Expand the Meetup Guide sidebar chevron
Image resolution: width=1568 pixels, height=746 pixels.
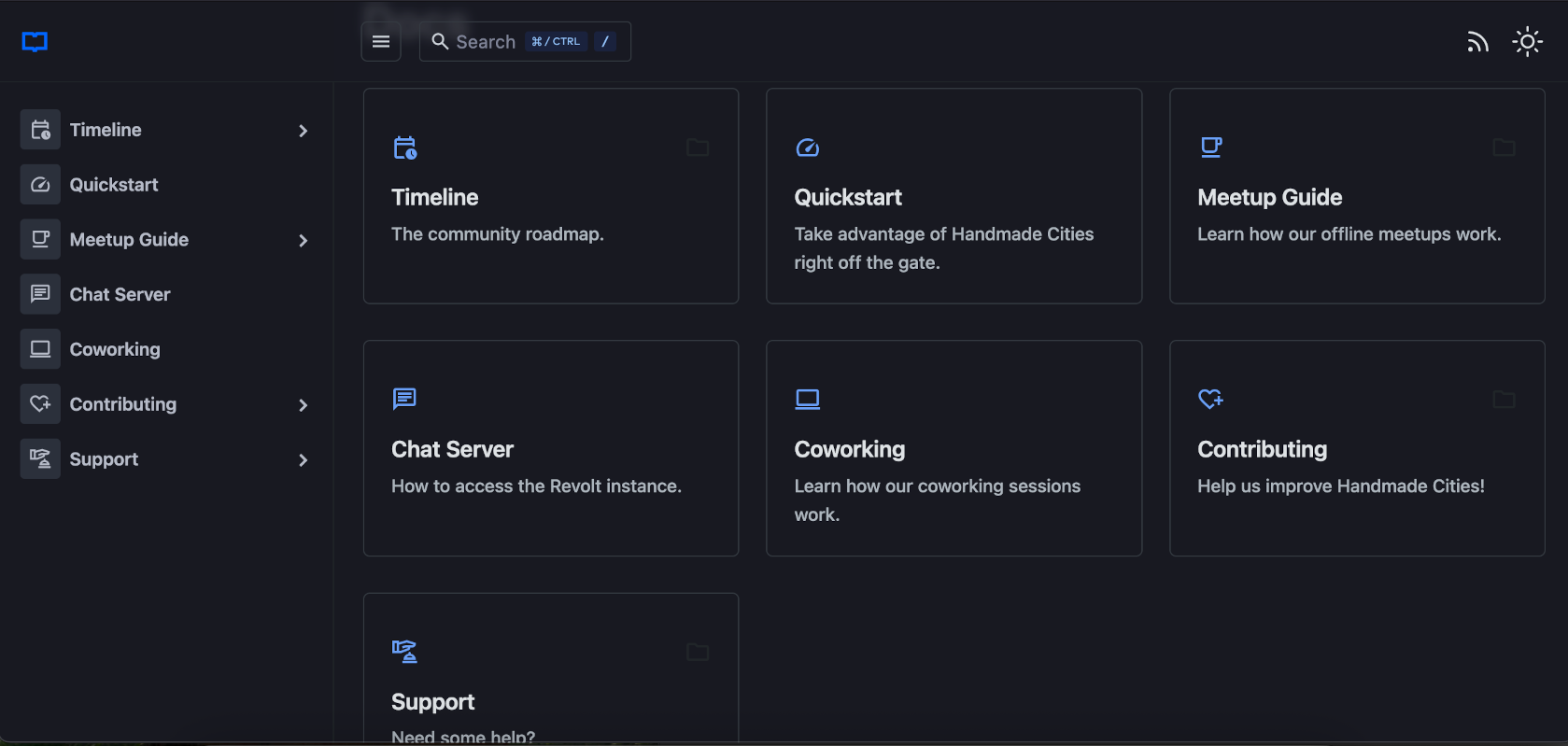pos(303,241)
